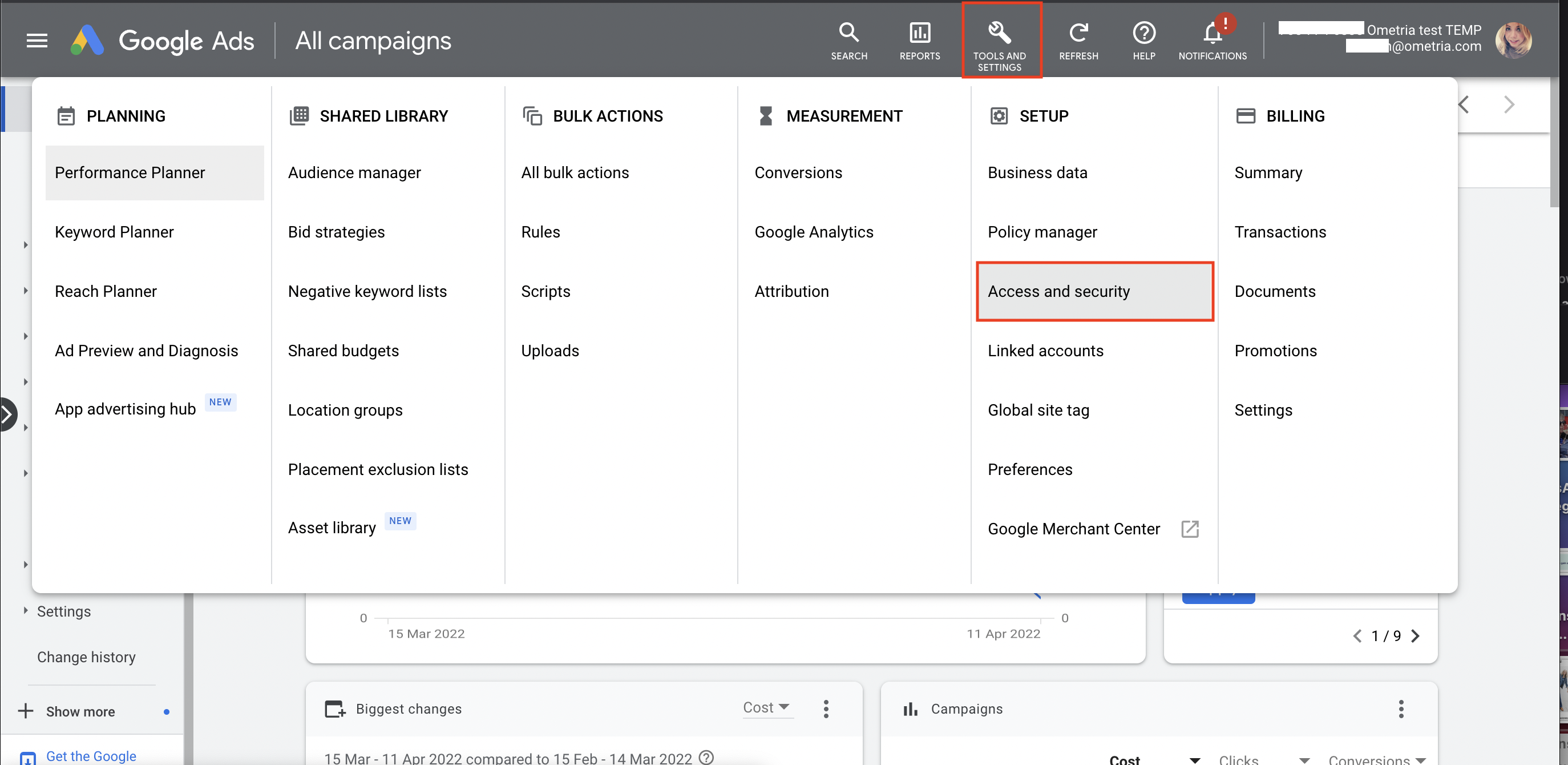1568x765 pixels.
Task: Click Tools and Settings wrench icon
Action: coord(1000,33)
